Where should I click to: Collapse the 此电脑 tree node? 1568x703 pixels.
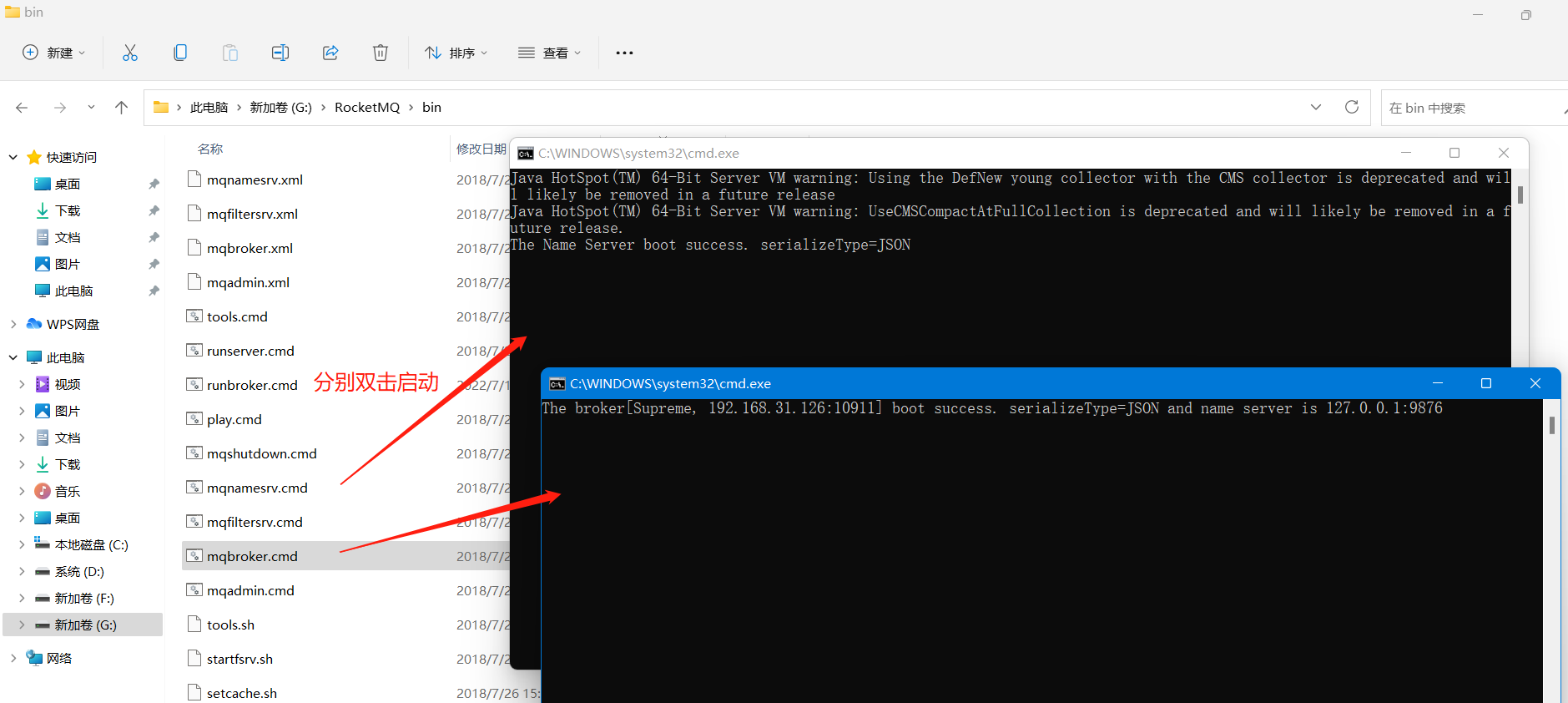coord(13,357)
